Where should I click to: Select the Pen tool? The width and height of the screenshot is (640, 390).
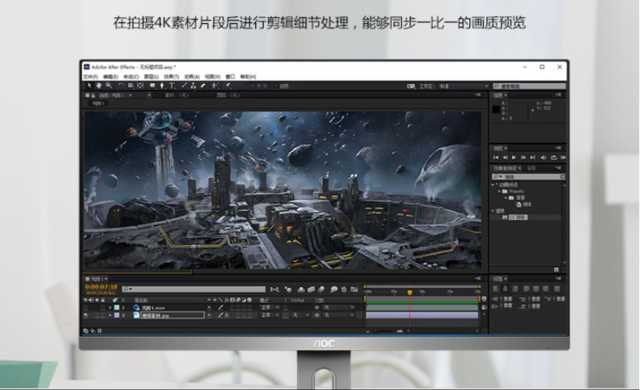tap(162, 86)
